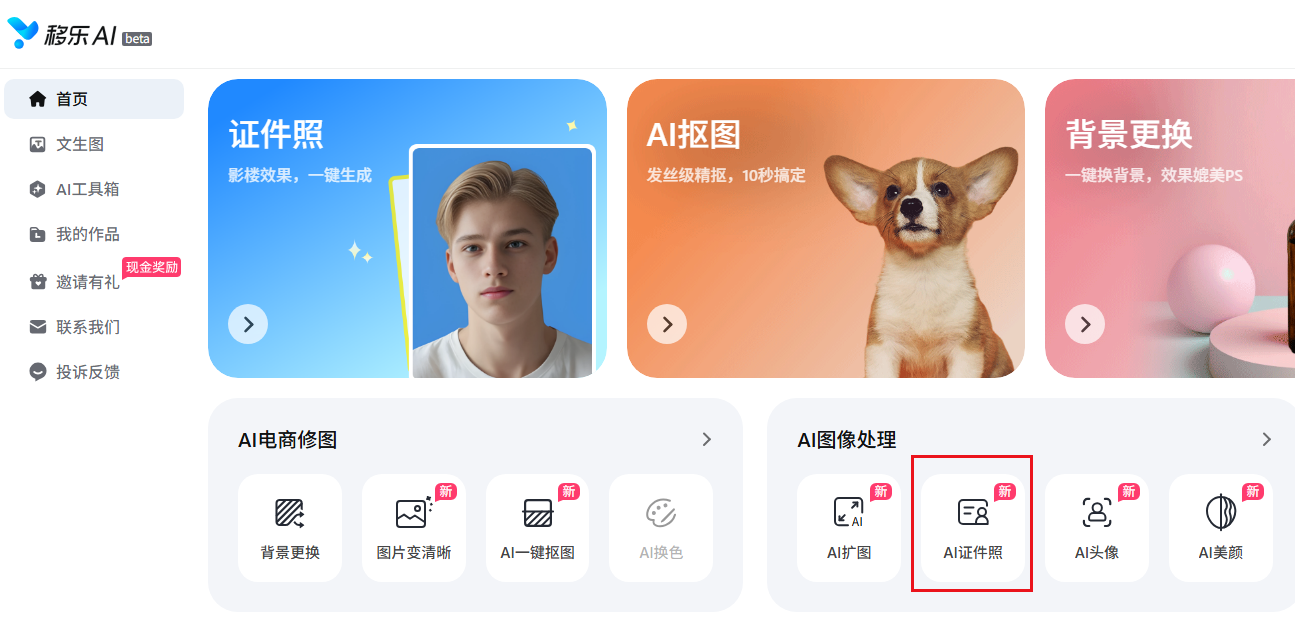Viewport: 1295px width, 617px height.
Task: Select the AI证件照 ID card icon
Action: tap(973, 513)
